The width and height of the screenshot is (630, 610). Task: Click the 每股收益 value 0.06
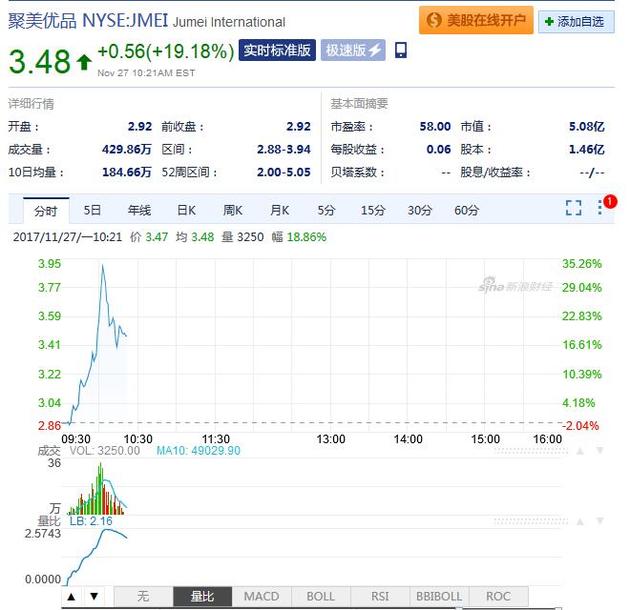439,149
